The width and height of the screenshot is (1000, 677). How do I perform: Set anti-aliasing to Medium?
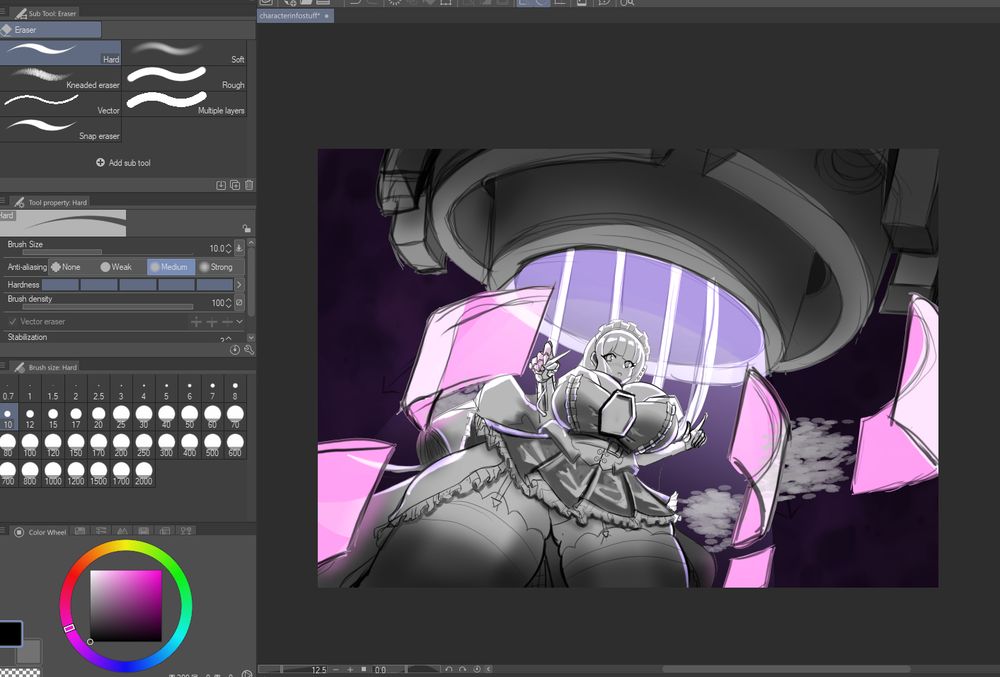(x=169, y=267)
